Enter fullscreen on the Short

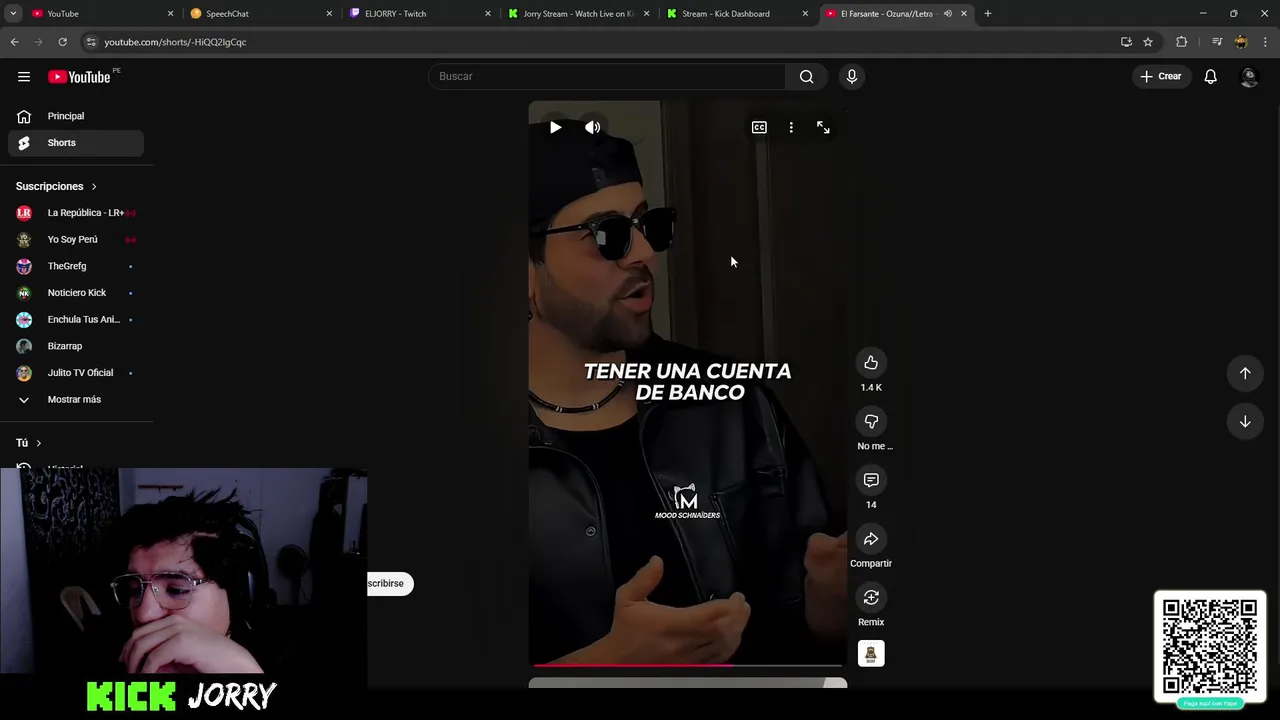coord(823,127)
